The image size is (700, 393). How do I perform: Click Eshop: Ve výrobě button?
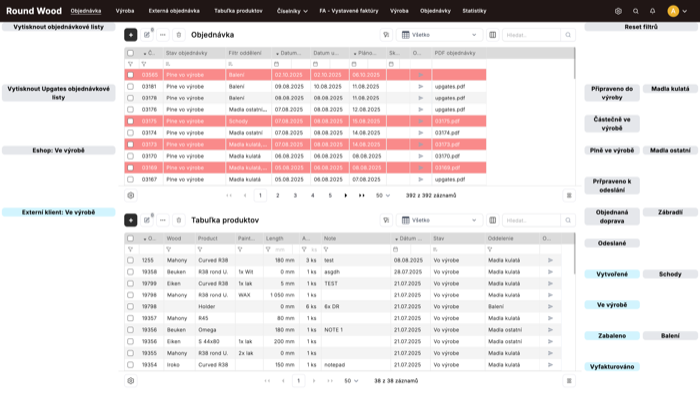tap(58, 151)
